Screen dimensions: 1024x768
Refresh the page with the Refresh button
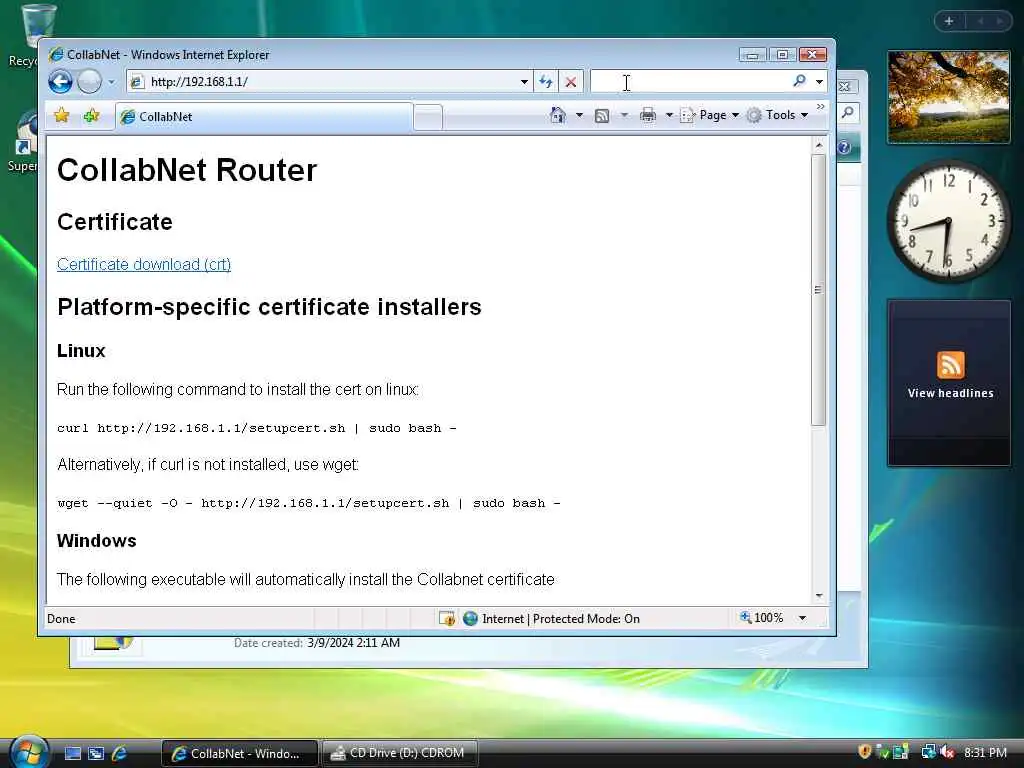546,82
